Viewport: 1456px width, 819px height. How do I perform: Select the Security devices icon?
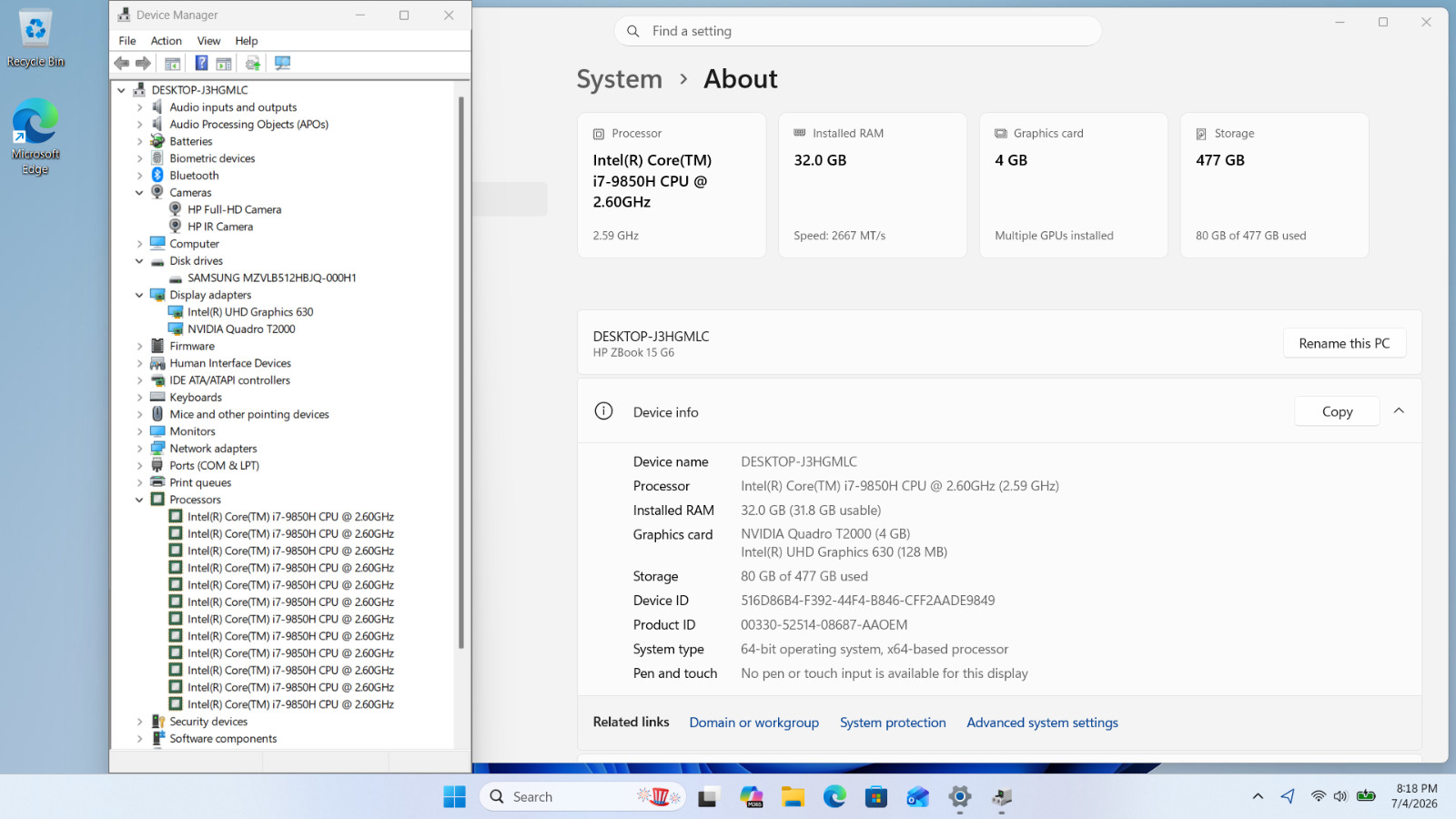[157, 722]
